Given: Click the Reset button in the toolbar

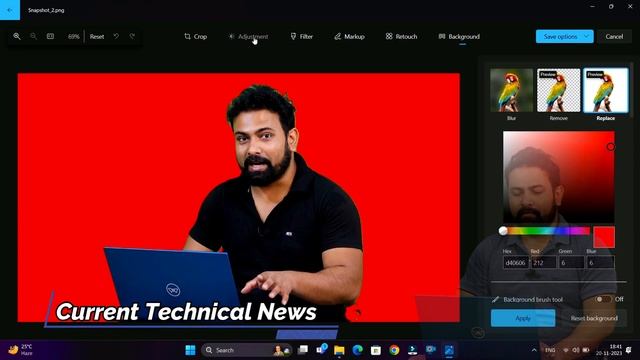Looking at the screenshot, I should (x=97, y=37).
